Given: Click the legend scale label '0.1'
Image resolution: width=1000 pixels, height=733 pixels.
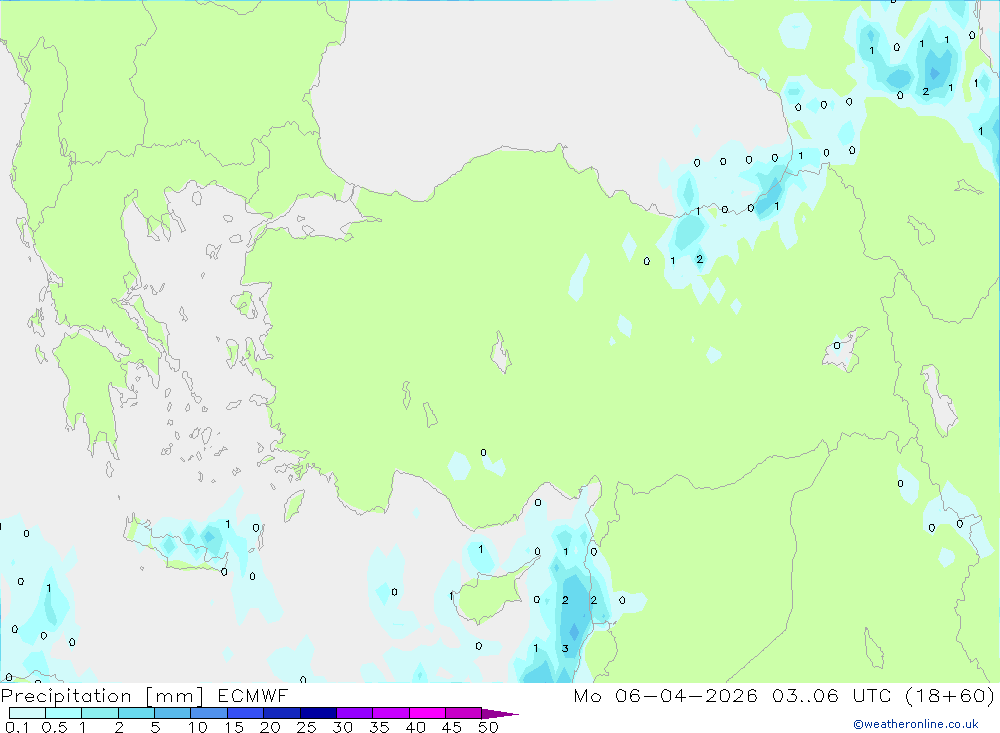Looking at the screenshot, I should [x=17, y=727].
